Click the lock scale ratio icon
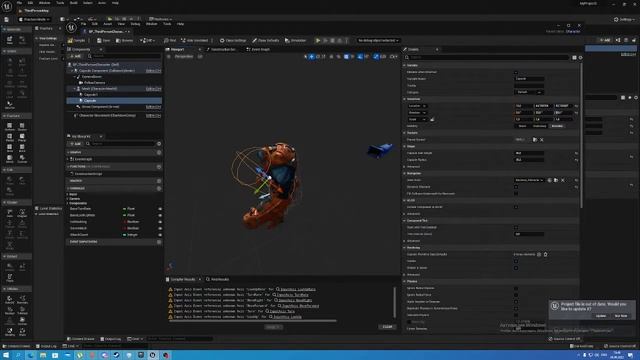640x360 pixels. [x=432, y=119]
